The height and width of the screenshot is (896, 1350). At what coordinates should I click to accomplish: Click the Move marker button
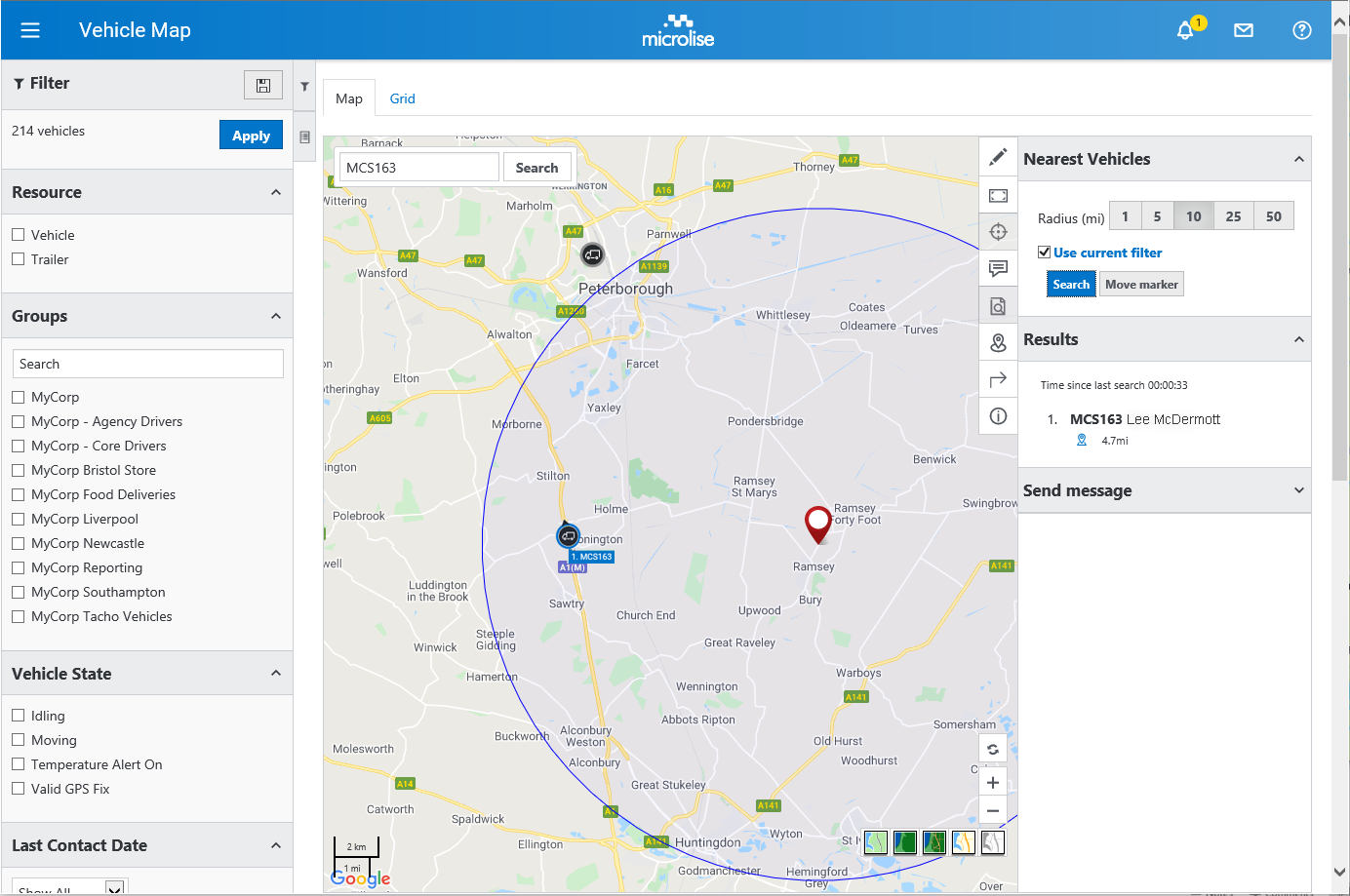click(1141, 285)
